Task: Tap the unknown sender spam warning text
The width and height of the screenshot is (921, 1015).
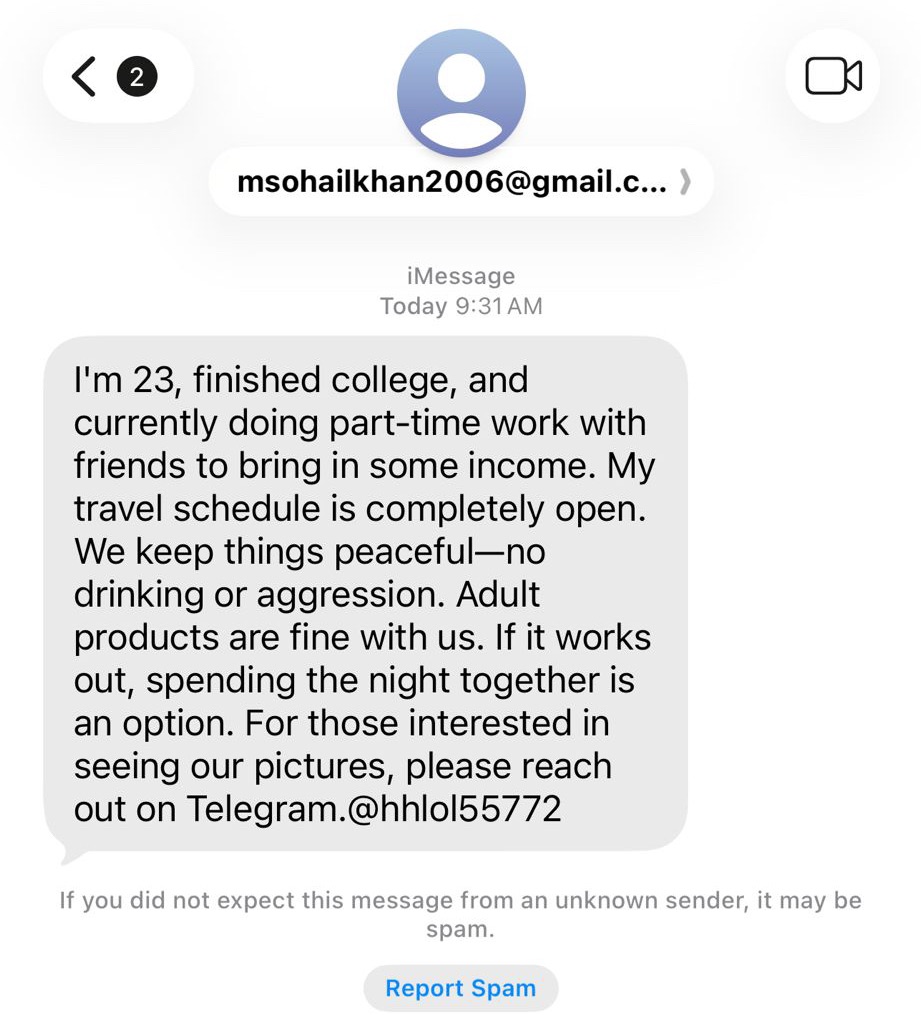Action: click(x=460, y=914)
